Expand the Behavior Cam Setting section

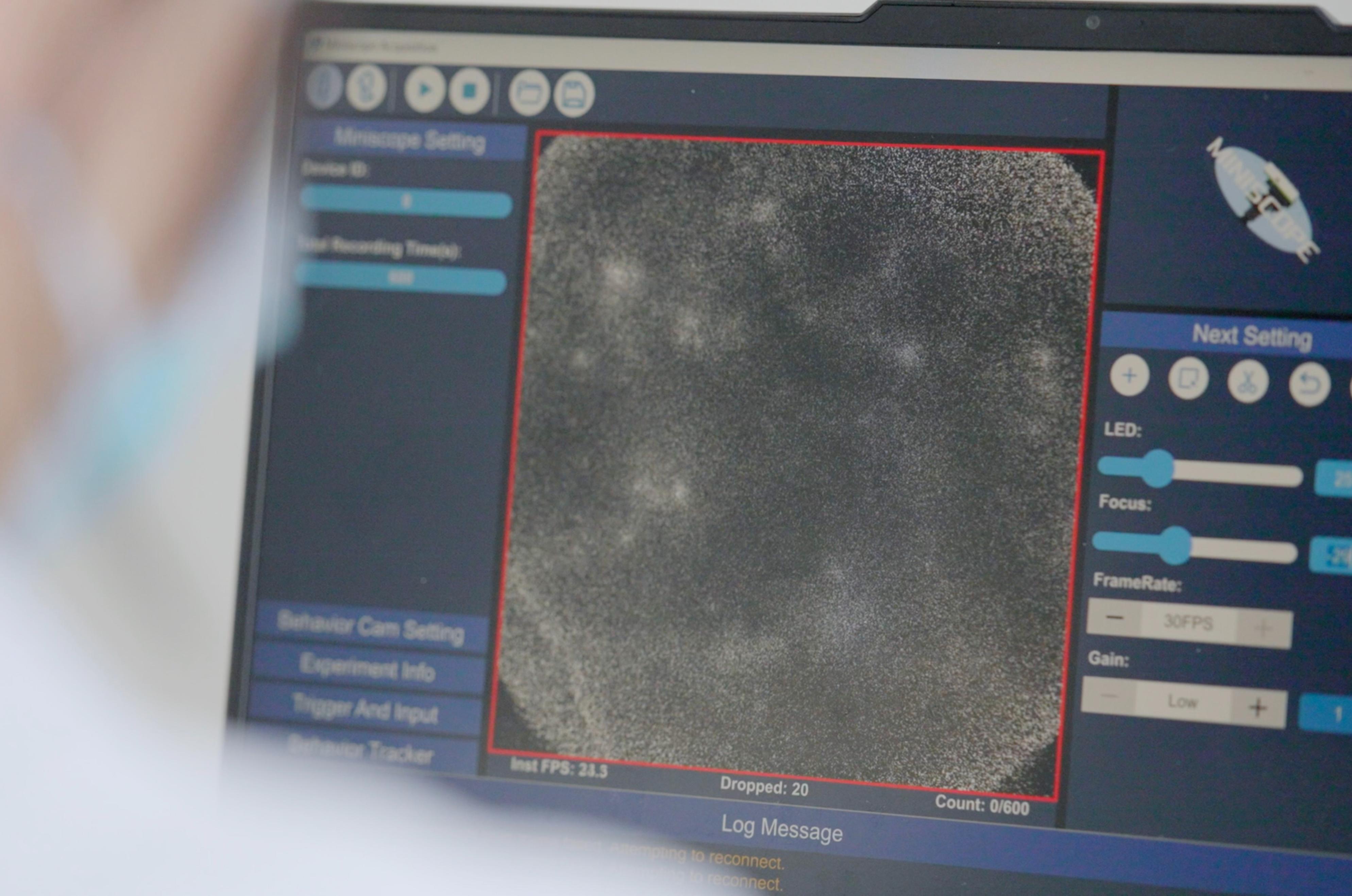370,628
